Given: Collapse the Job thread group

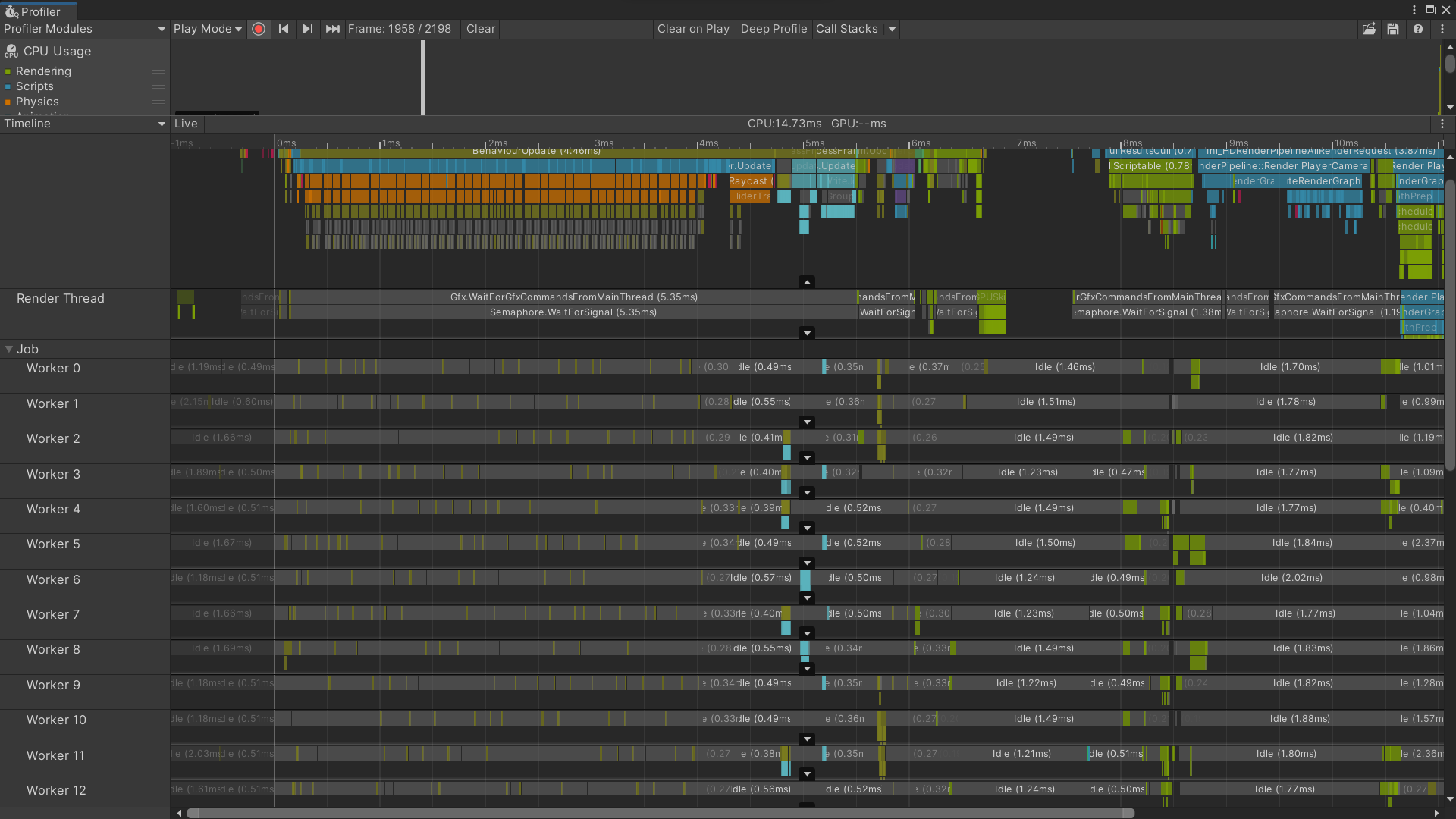Looking at the screenshot, I should (9, 350).
